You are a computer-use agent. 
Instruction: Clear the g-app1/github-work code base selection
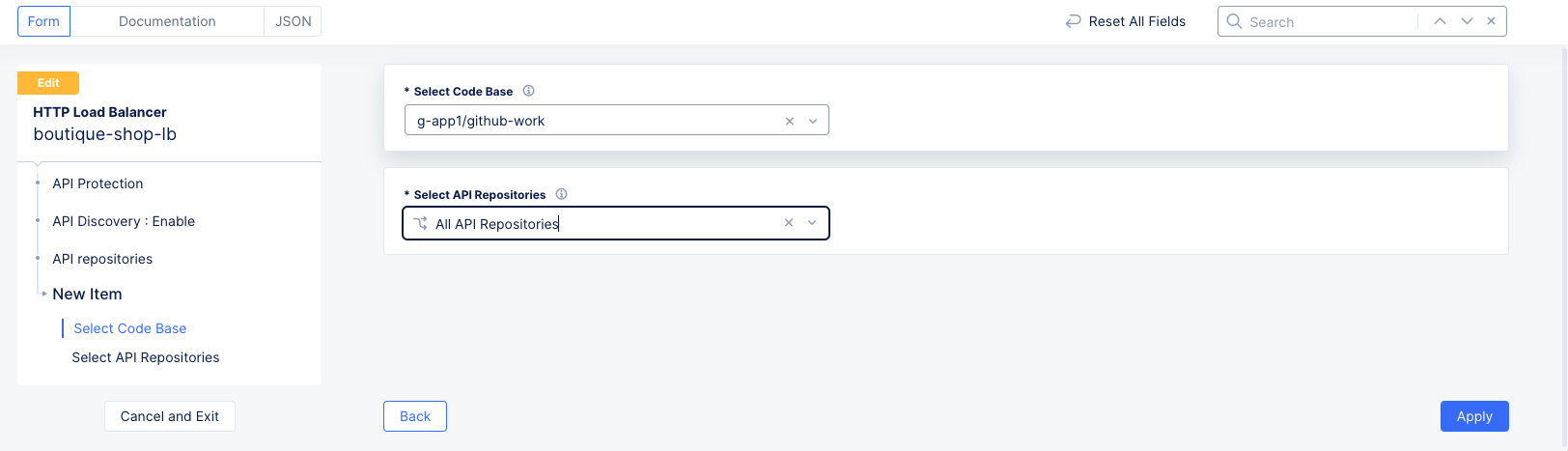pos(790,121)
